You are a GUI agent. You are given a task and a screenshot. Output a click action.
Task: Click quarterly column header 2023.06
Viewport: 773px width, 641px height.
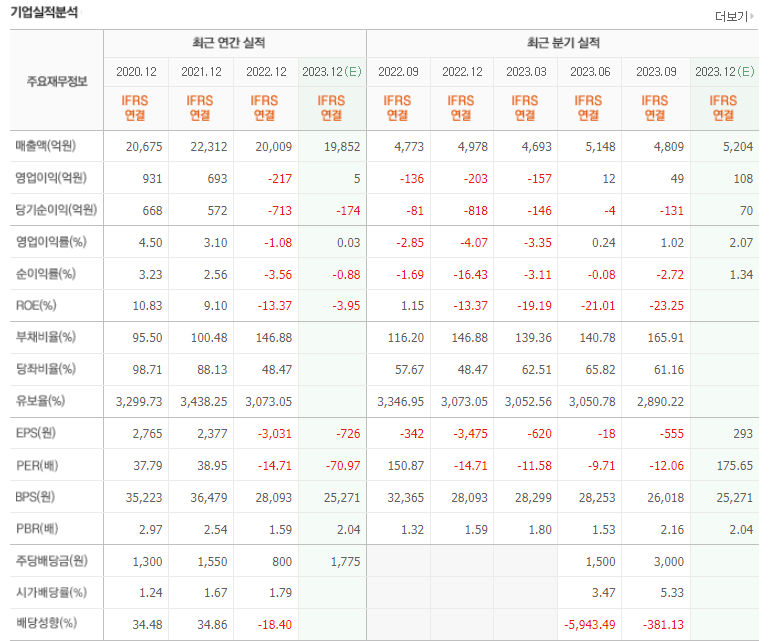coord(590,72)
